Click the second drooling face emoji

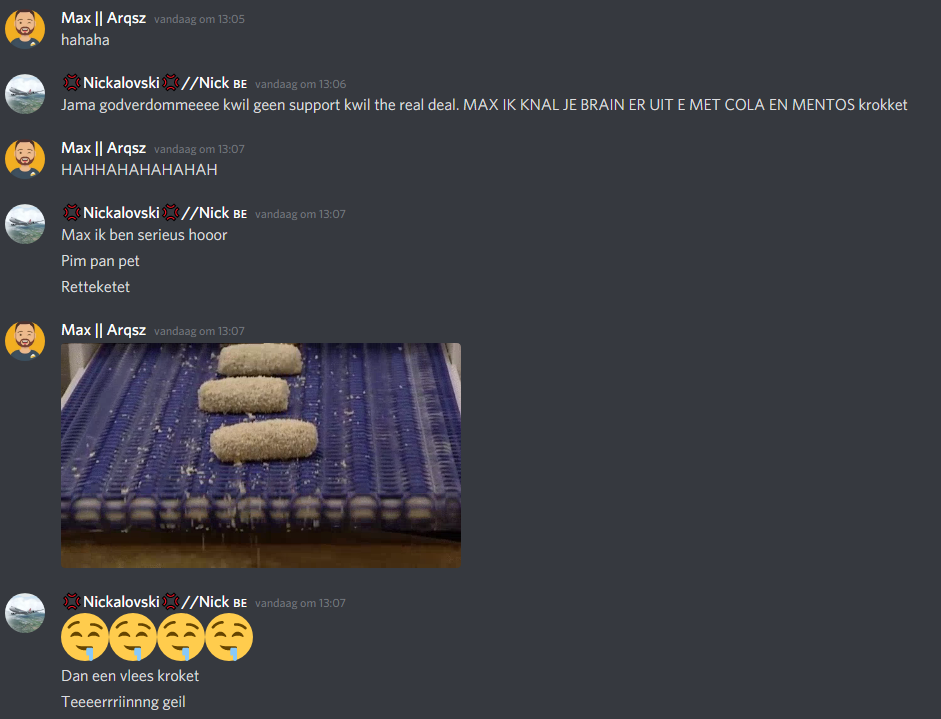point(133,637)
